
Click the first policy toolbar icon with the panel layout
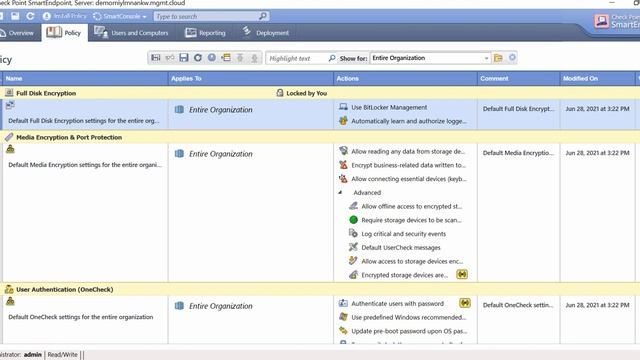click(156, 58)
